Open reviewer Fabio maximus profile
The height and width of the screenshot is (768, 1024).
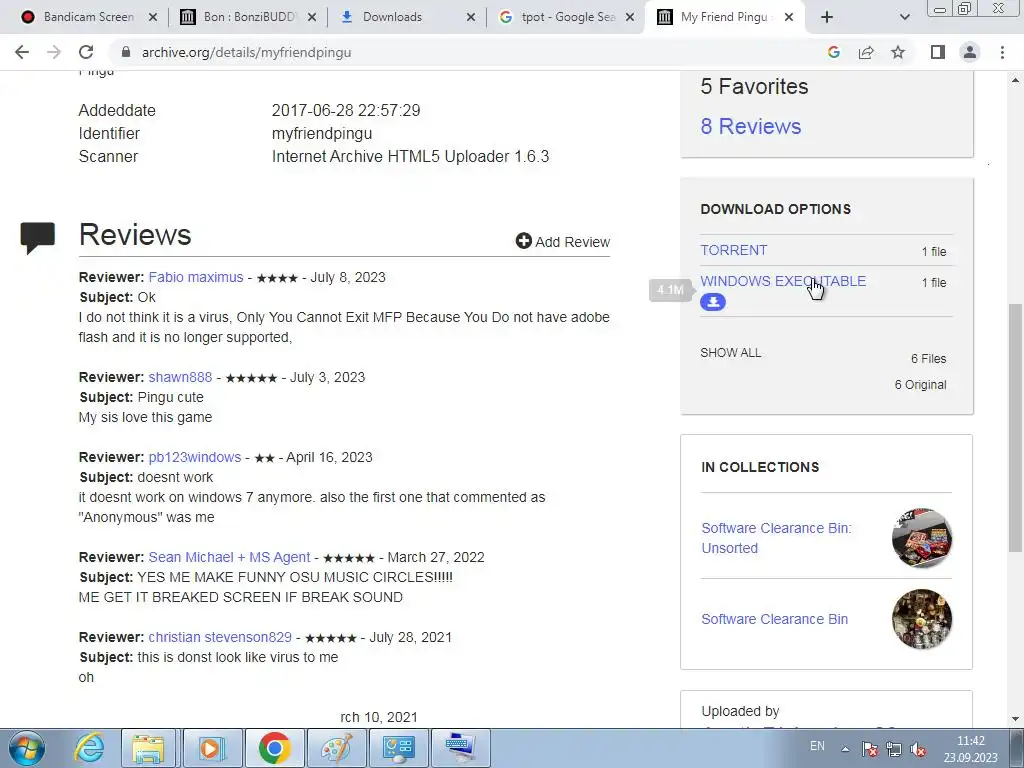tap(196, 277)
